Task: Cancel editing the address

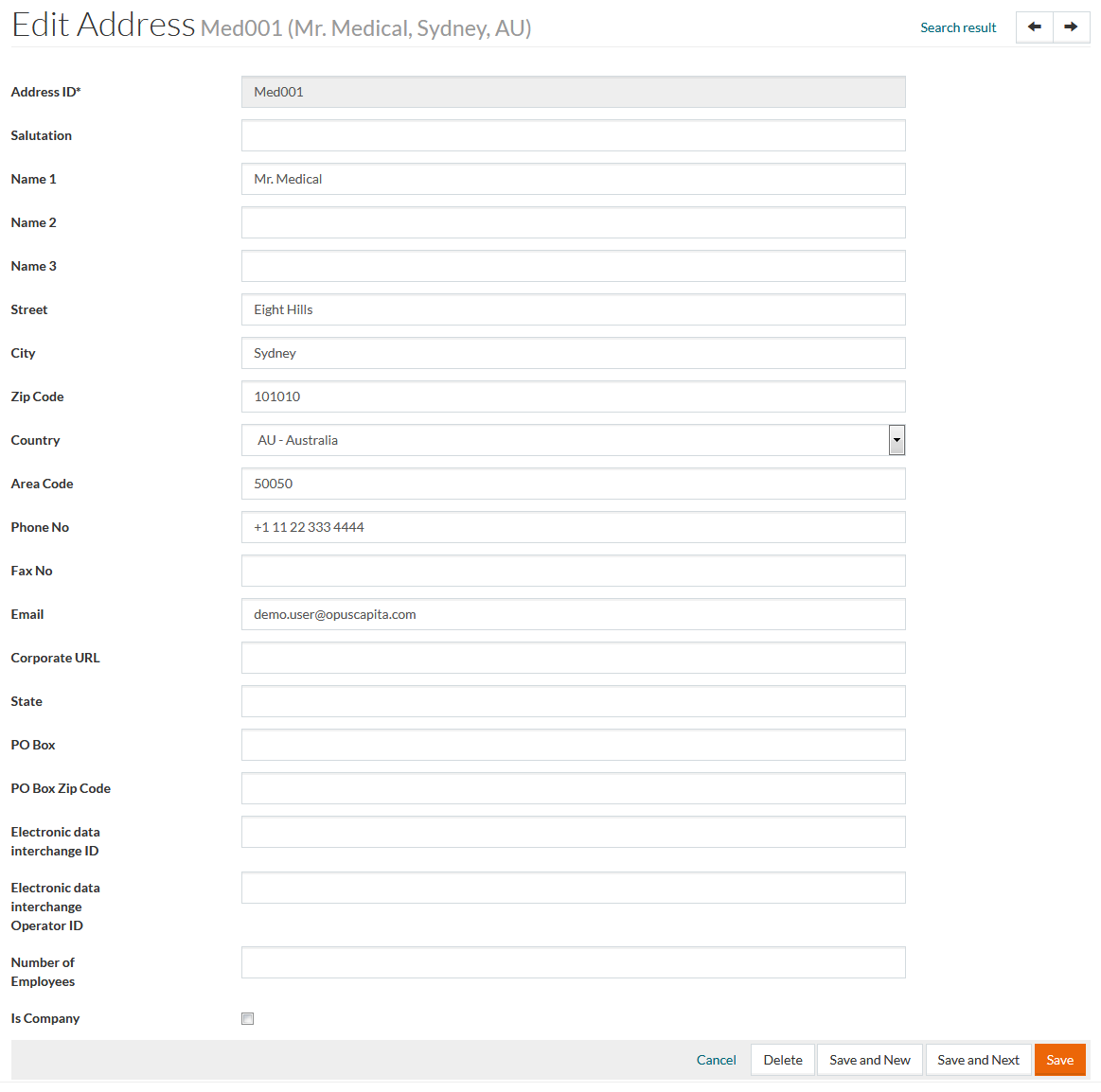Action: pyautogui.click(x=716, y=1060)
